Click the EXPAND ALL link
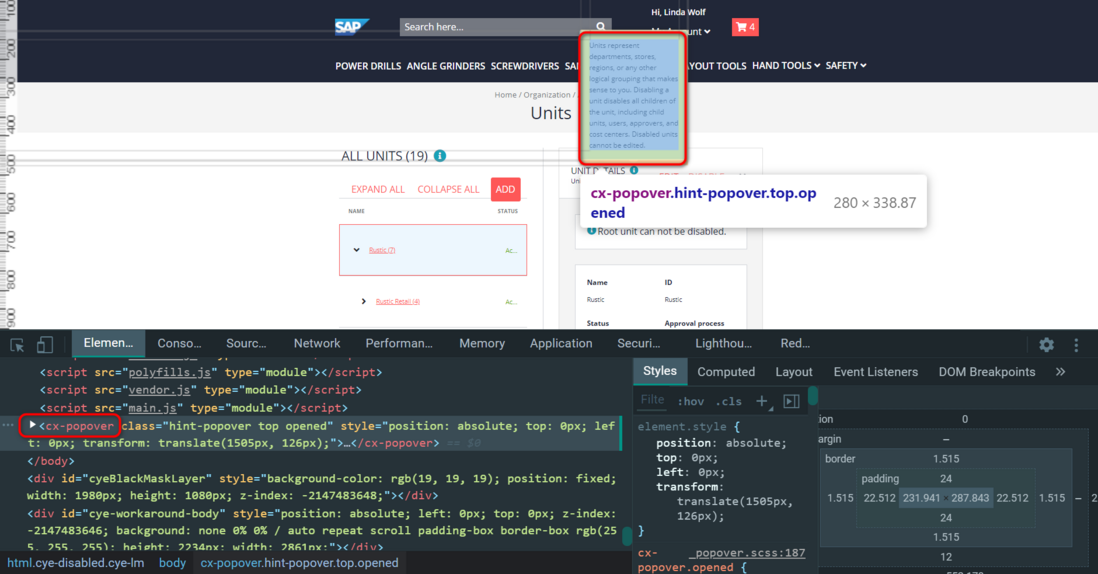 coord(378,189)
